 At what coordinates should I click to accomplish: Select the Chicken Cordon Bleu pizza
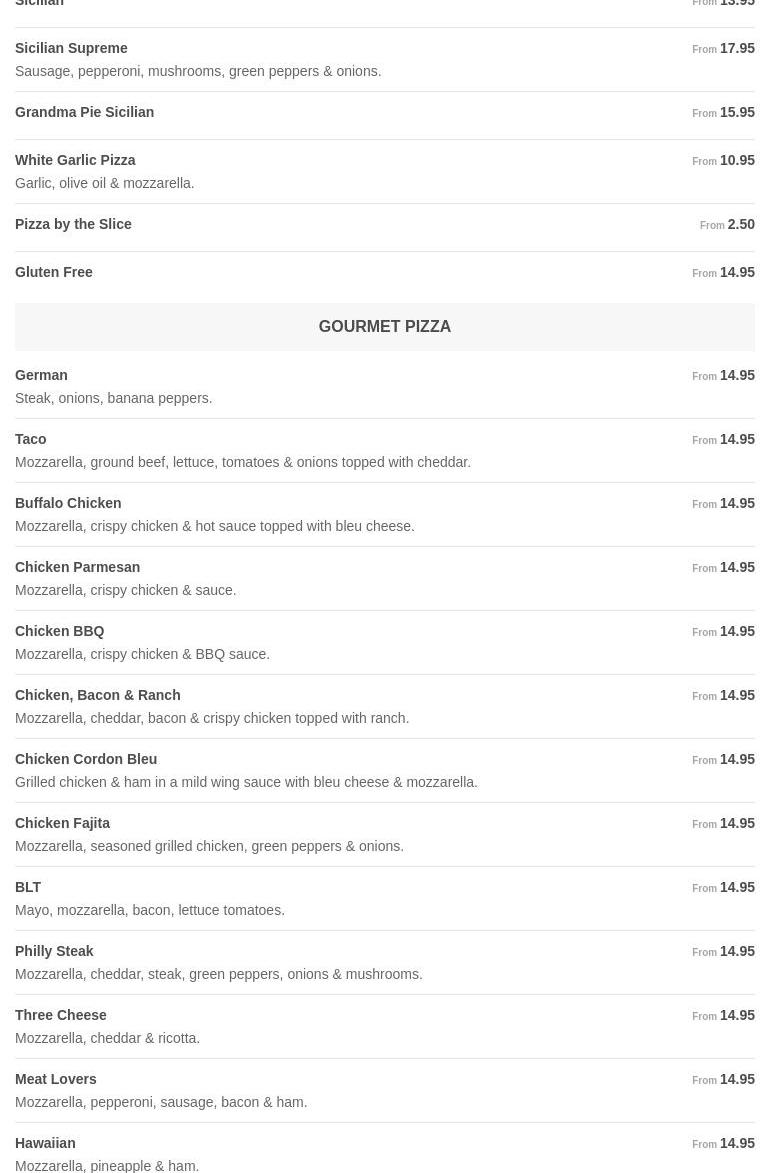[86, 759]
